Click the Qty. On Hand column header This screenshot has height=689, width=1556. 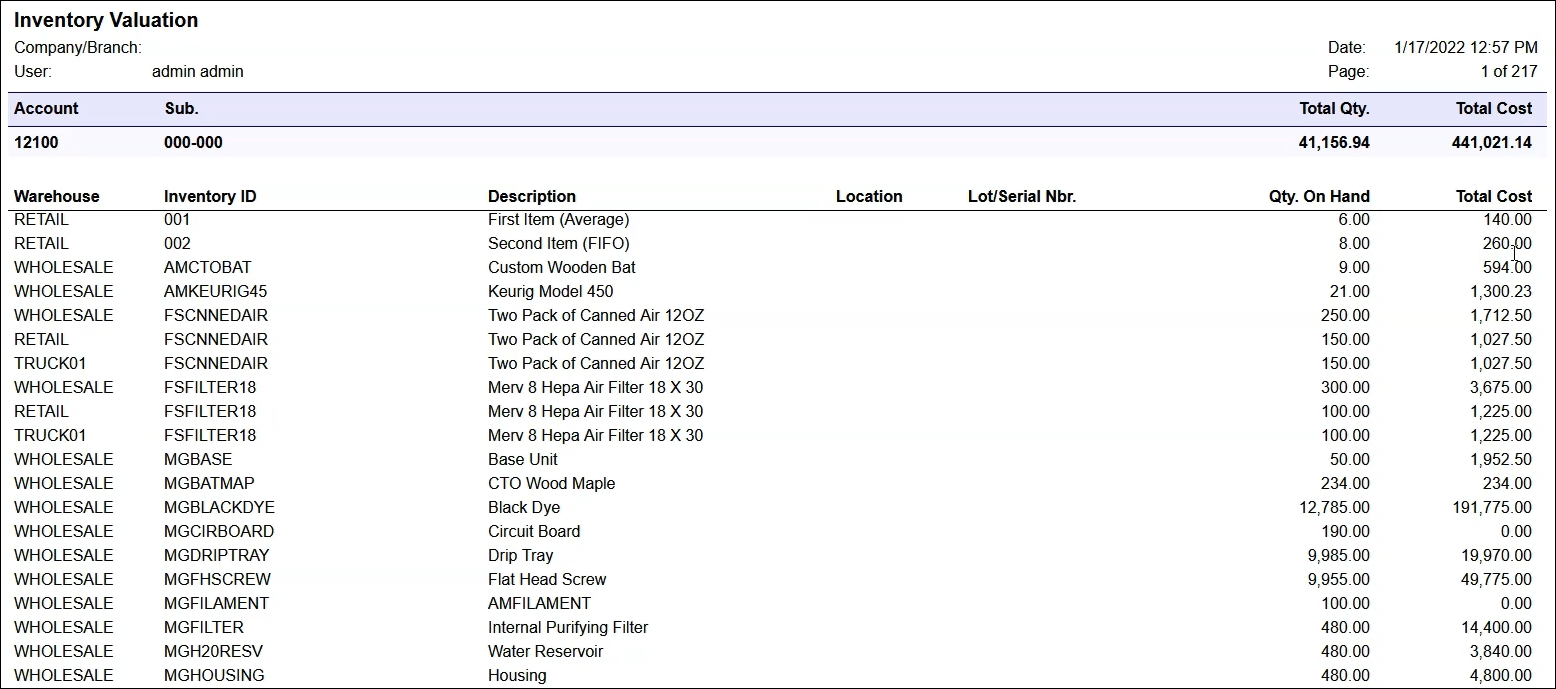click(x=1319, y=196)
